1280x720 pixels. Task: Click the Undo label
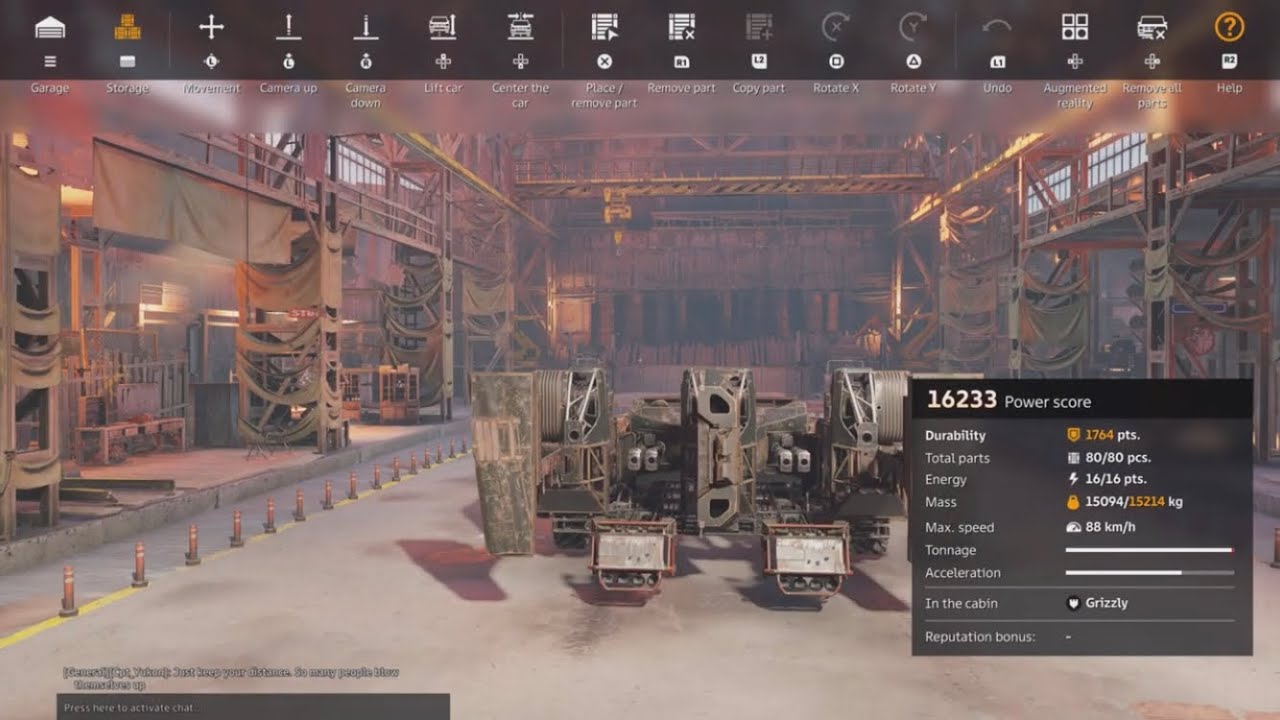(x=997, y=88)
